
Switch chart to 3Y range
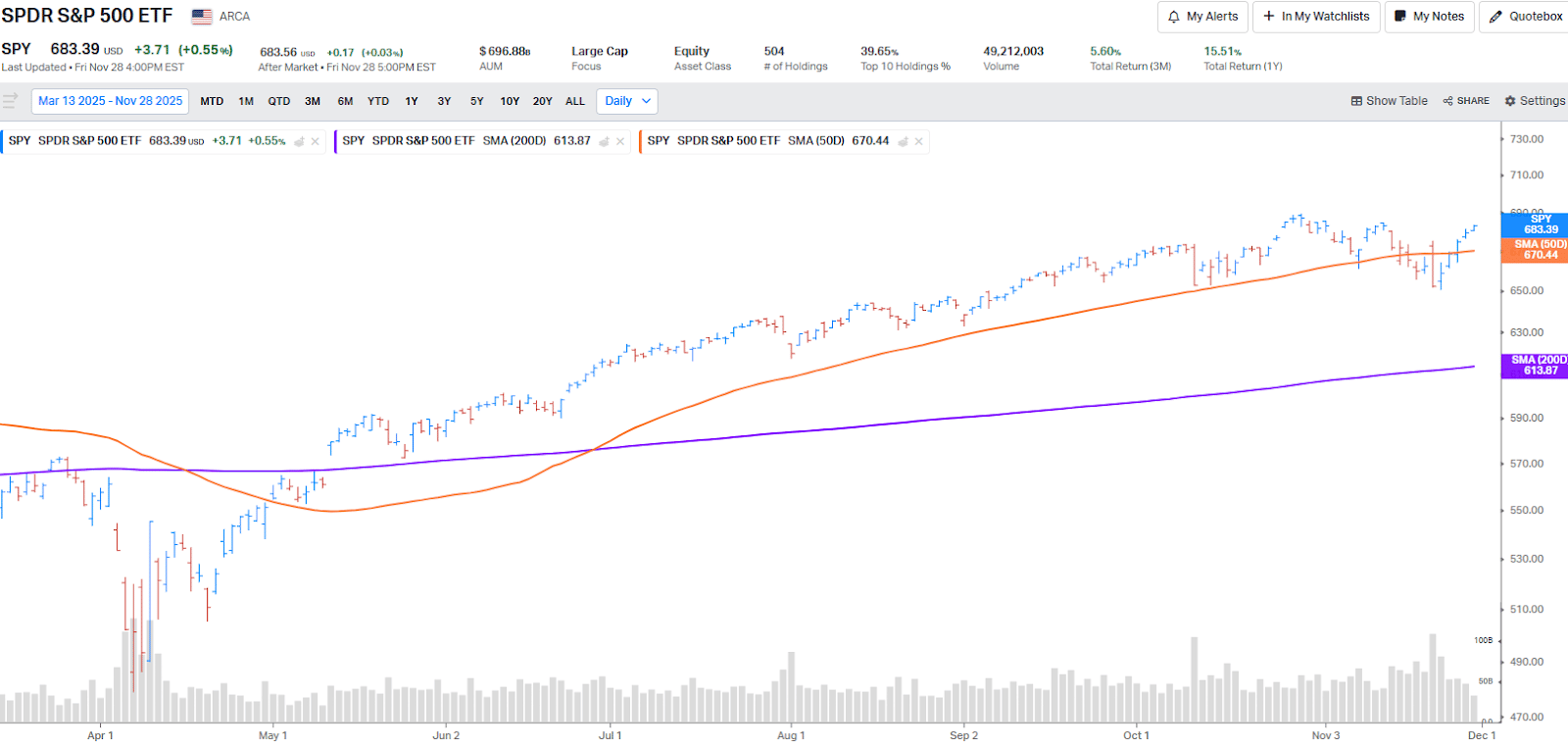point(444,101)
